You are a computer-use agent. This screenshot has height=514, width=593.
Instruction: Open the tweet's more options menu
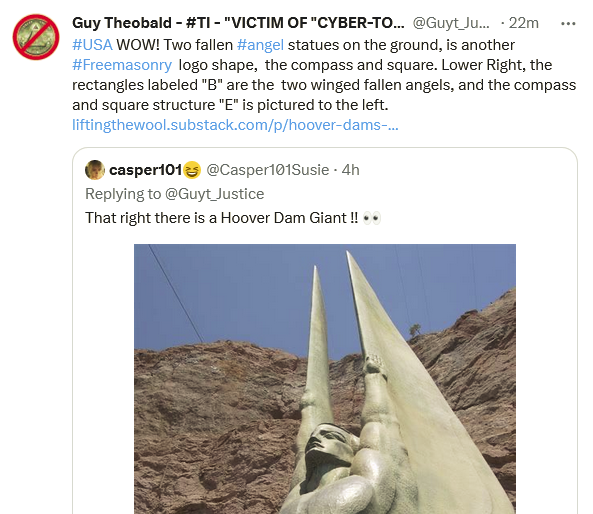click(x=568, y=23)
